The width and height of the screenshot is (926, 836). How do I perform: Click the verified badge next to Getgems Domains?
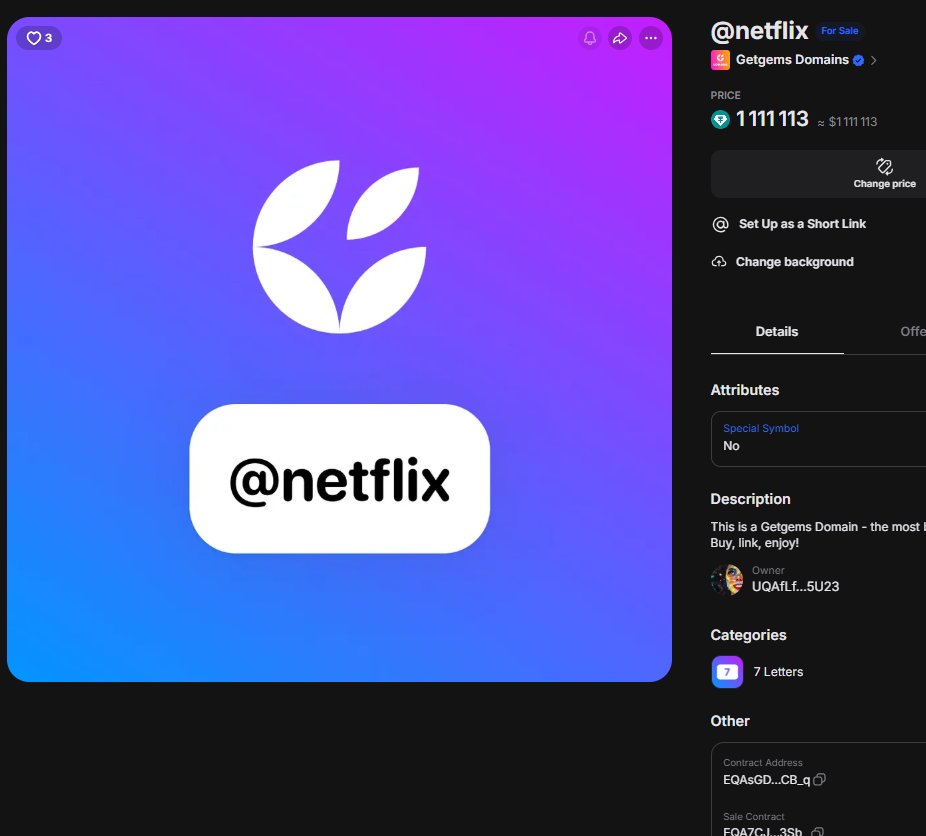[x=858, y=60]
